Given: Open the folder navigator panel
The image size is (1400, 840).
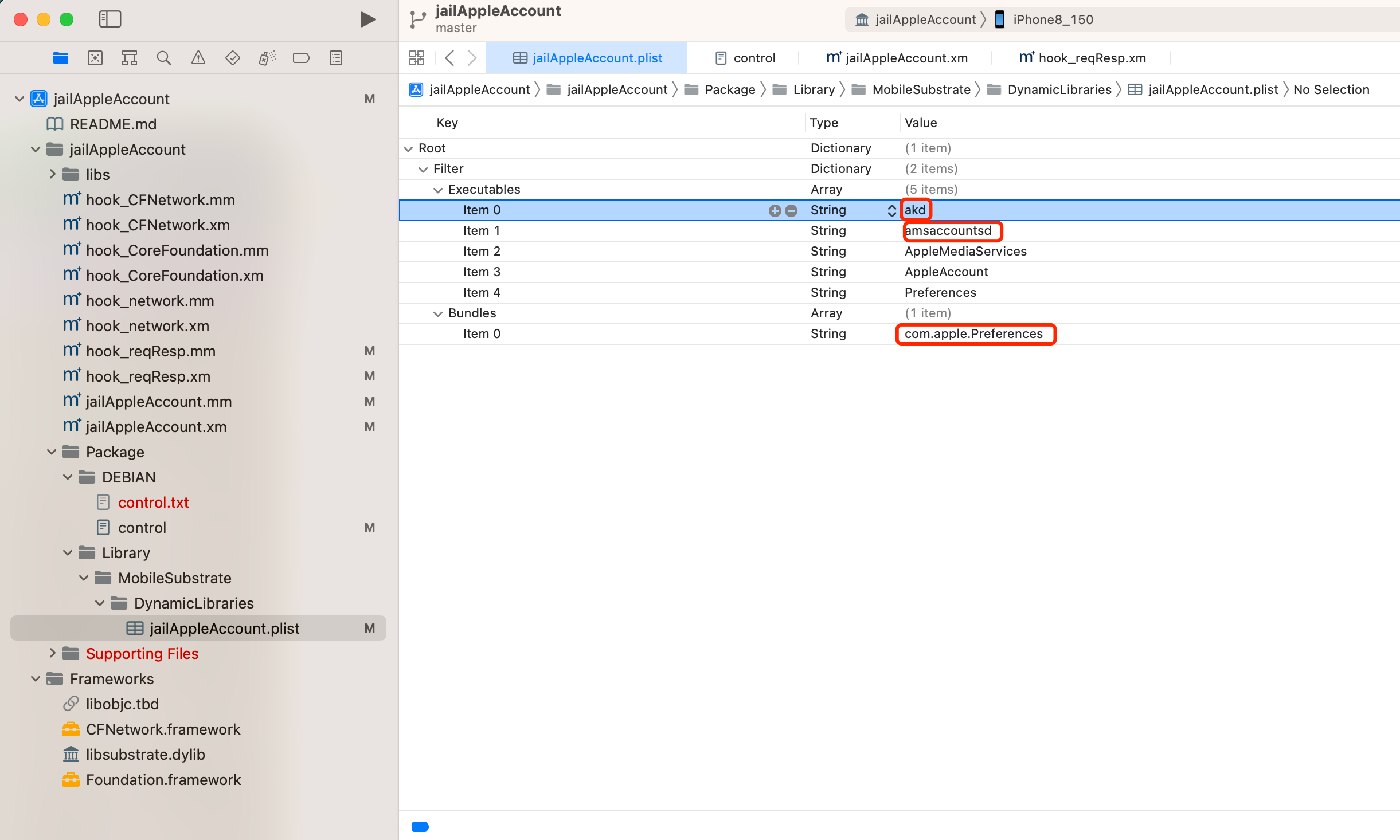Looking at the screenshot, I should [x=61, y=58].
